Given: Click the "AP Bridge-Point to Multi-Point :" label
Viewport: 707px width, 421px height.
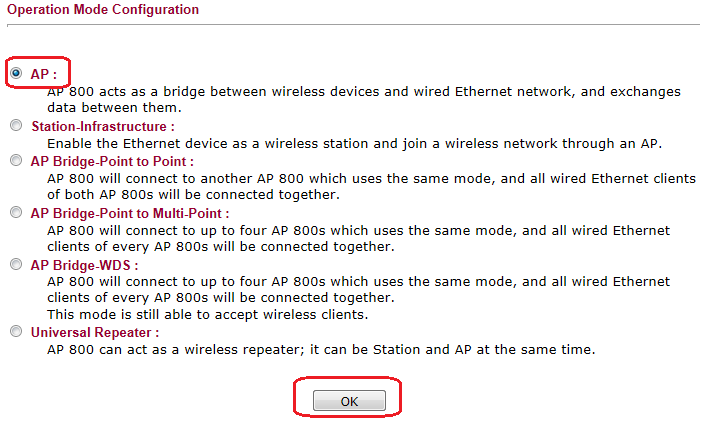Looking at the screenshot, I should 130,213.
